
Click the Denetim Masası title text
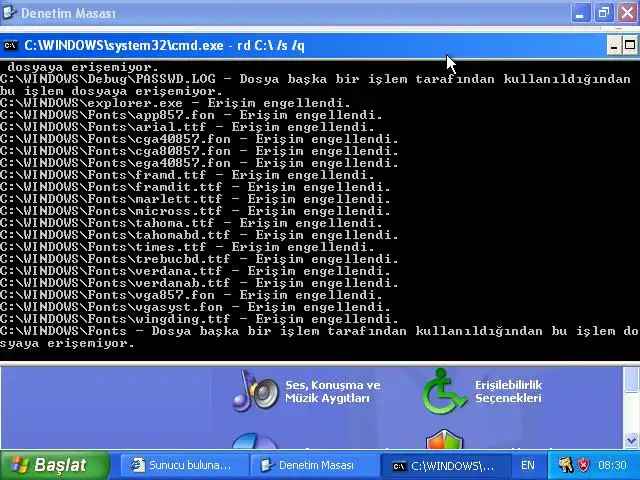(68, 13)
